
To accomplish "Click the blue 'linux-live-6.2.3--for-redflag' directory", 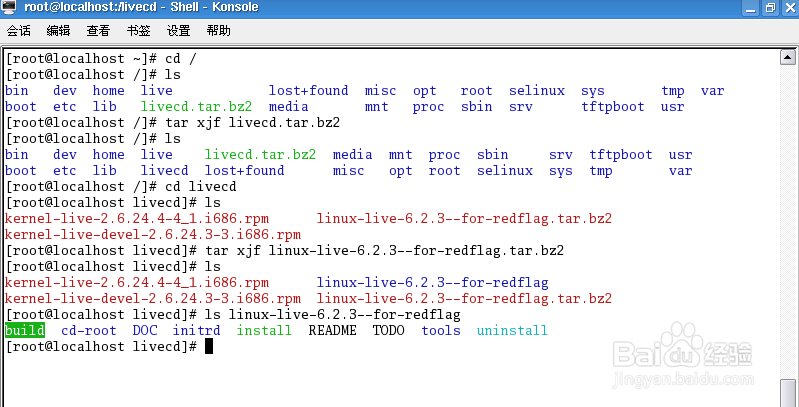I will point(432,282).
